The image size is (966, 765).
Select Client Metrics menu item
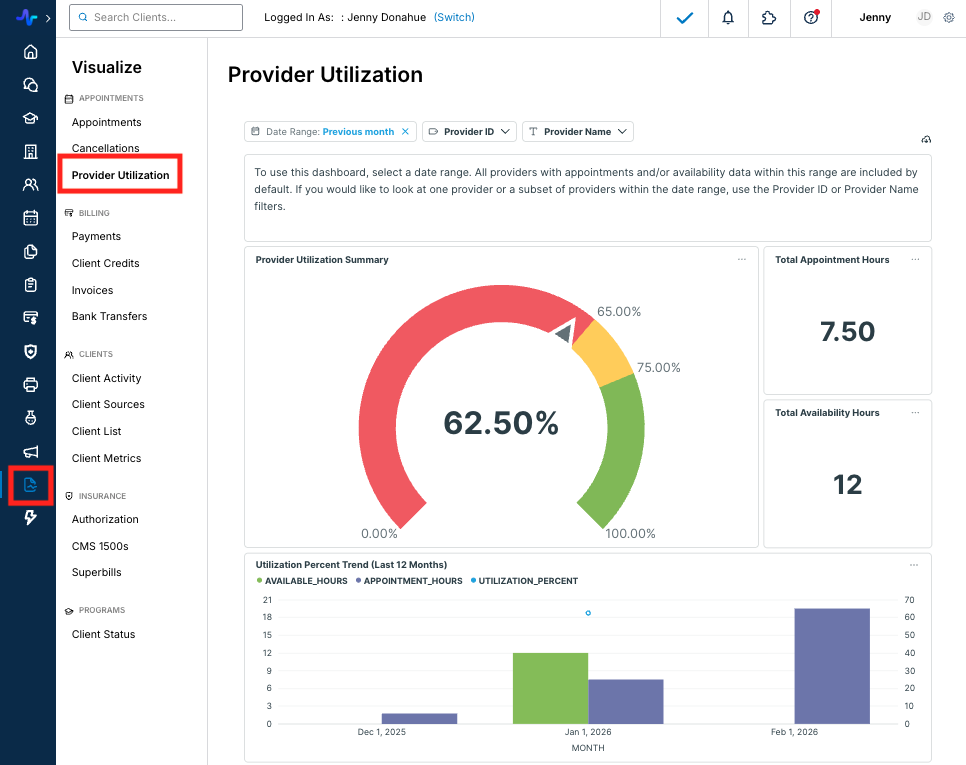point(106,458)
